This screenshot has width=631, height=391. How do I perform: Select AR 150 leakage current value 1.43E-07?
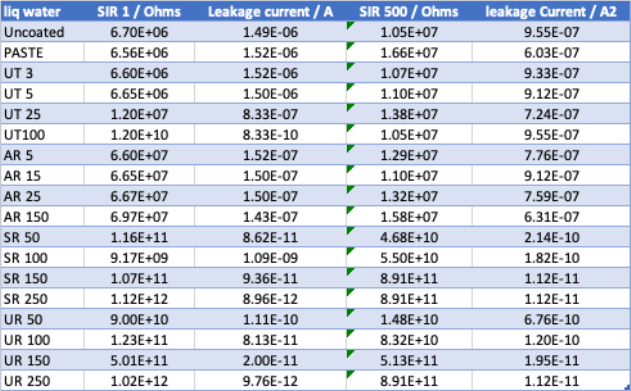coord(270,217)
